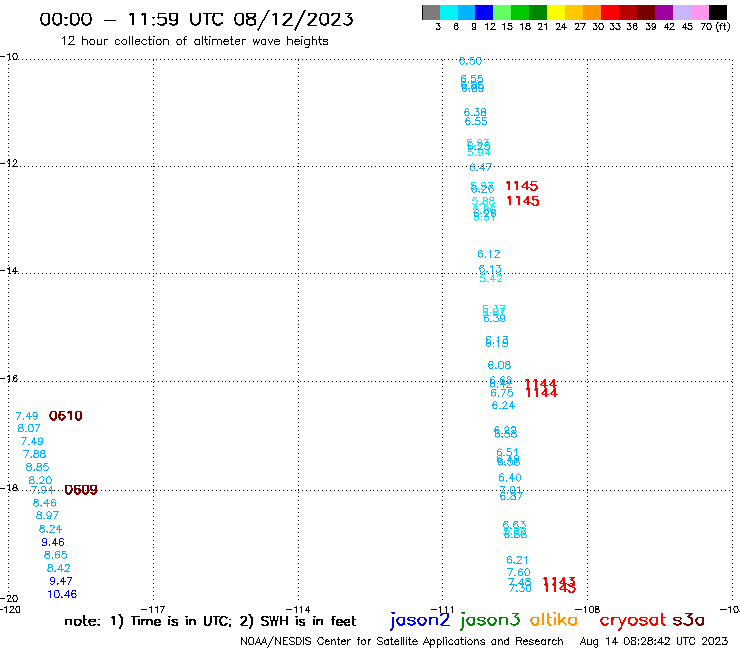Click the '-108' longitude axis label
The image size is (740, 650).
(587, 609)
